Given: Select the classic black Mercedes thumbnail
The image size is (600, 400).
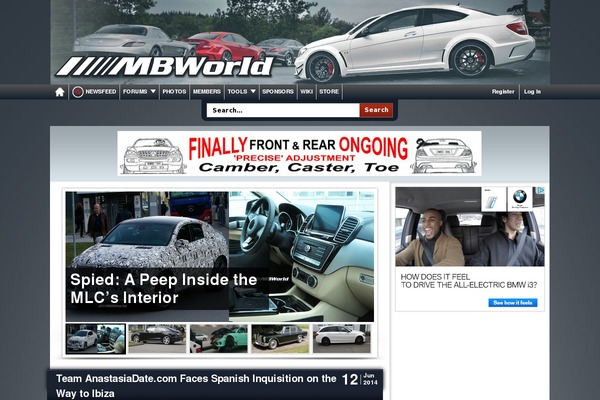Looking at the screenshot, I should pyautogui.click(x=280, y=339).
